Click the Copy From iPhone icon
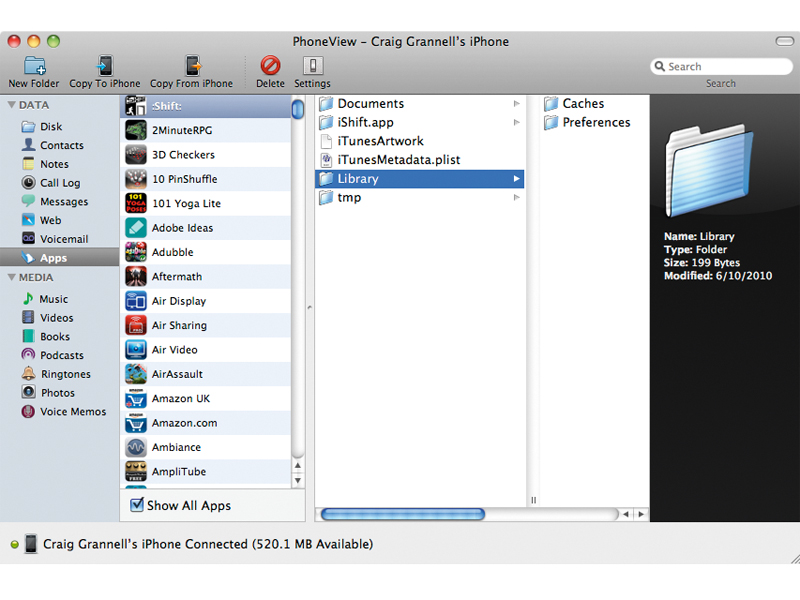The height and width of the screenshot is (600, 800). coord(193,66)
